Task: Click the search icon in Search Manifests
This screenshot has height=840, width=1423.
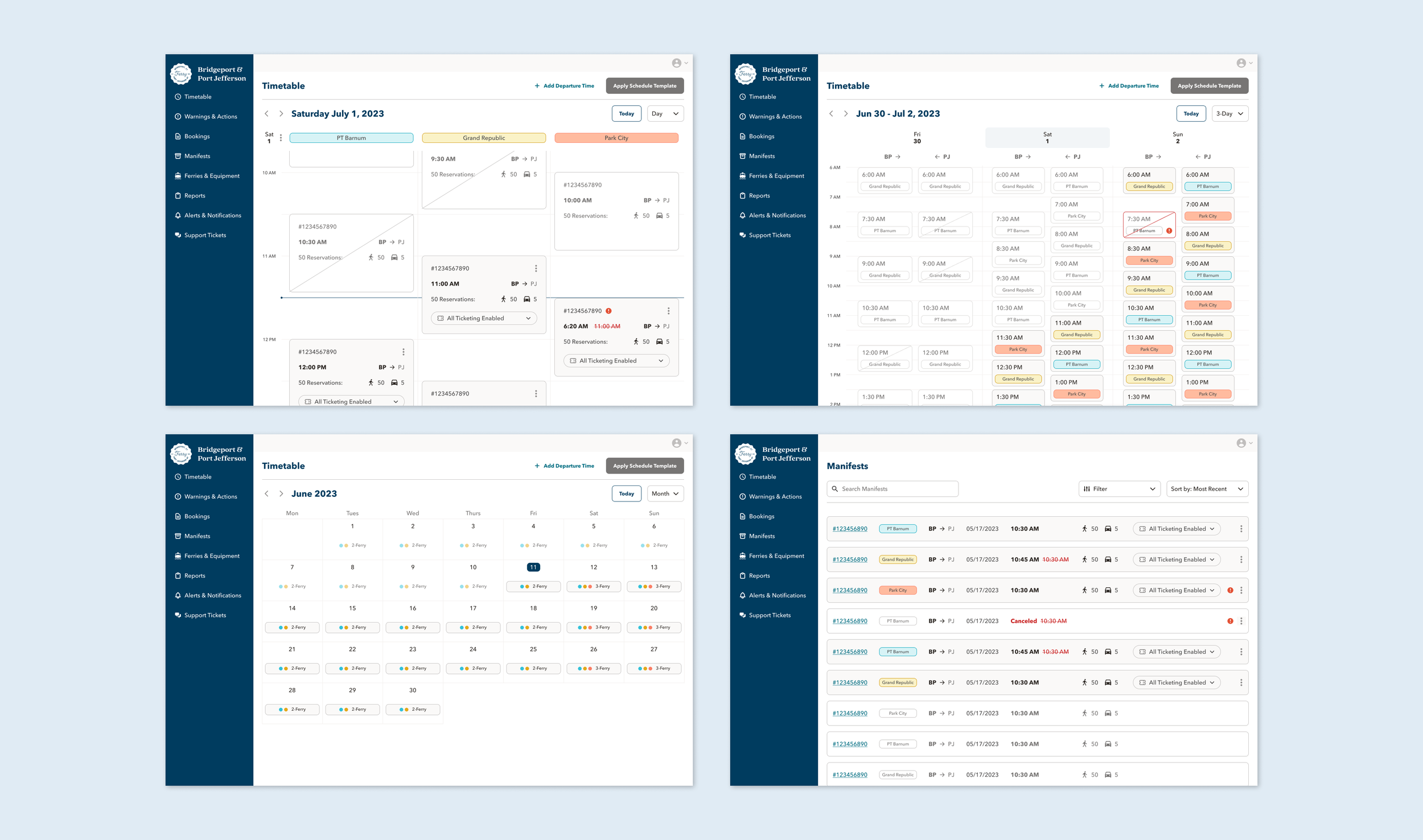Action: click(835, 489)
